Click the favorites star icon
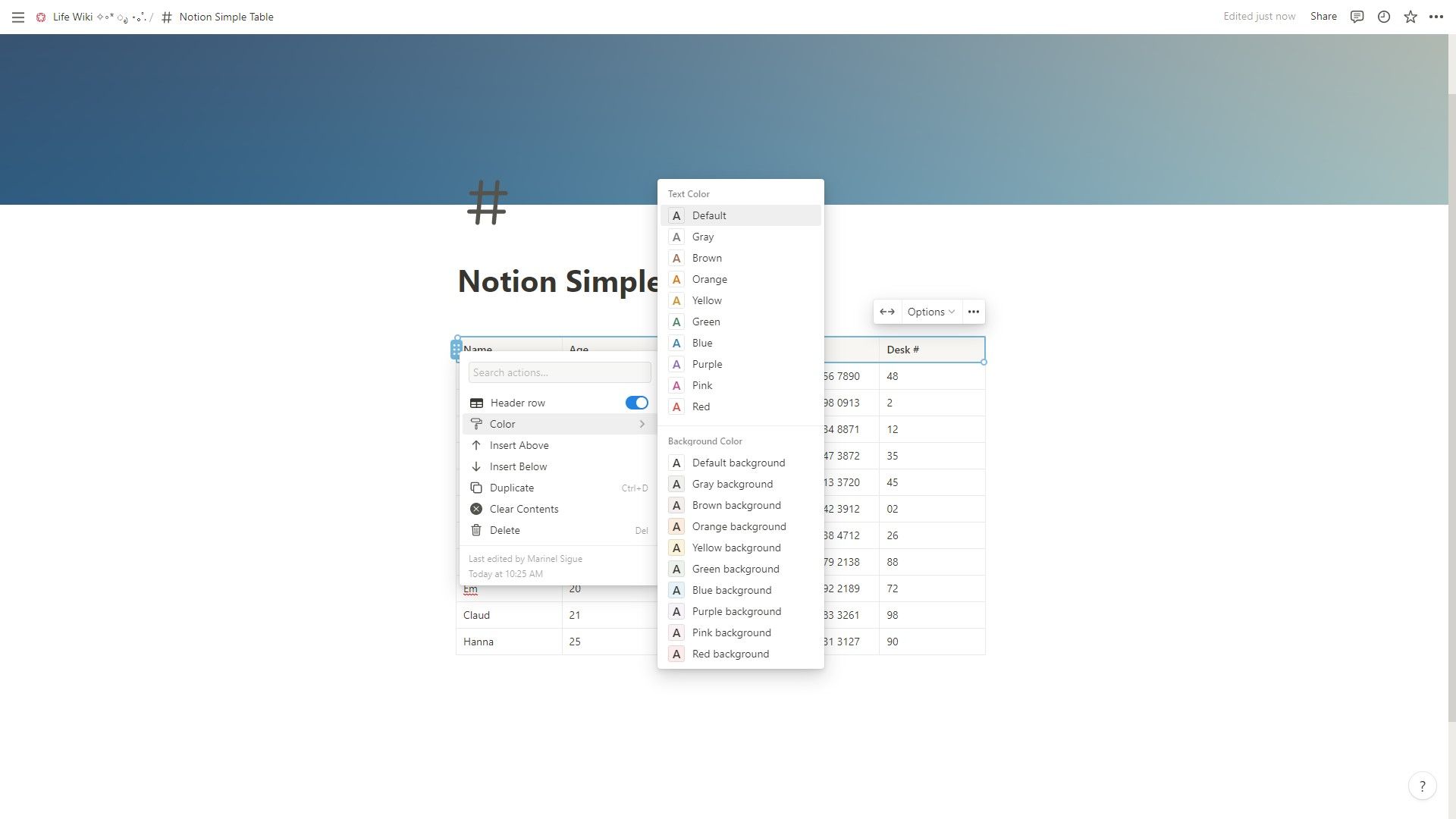The height and width of the screenshot is (819, 1456). (x=1410, y=17)
